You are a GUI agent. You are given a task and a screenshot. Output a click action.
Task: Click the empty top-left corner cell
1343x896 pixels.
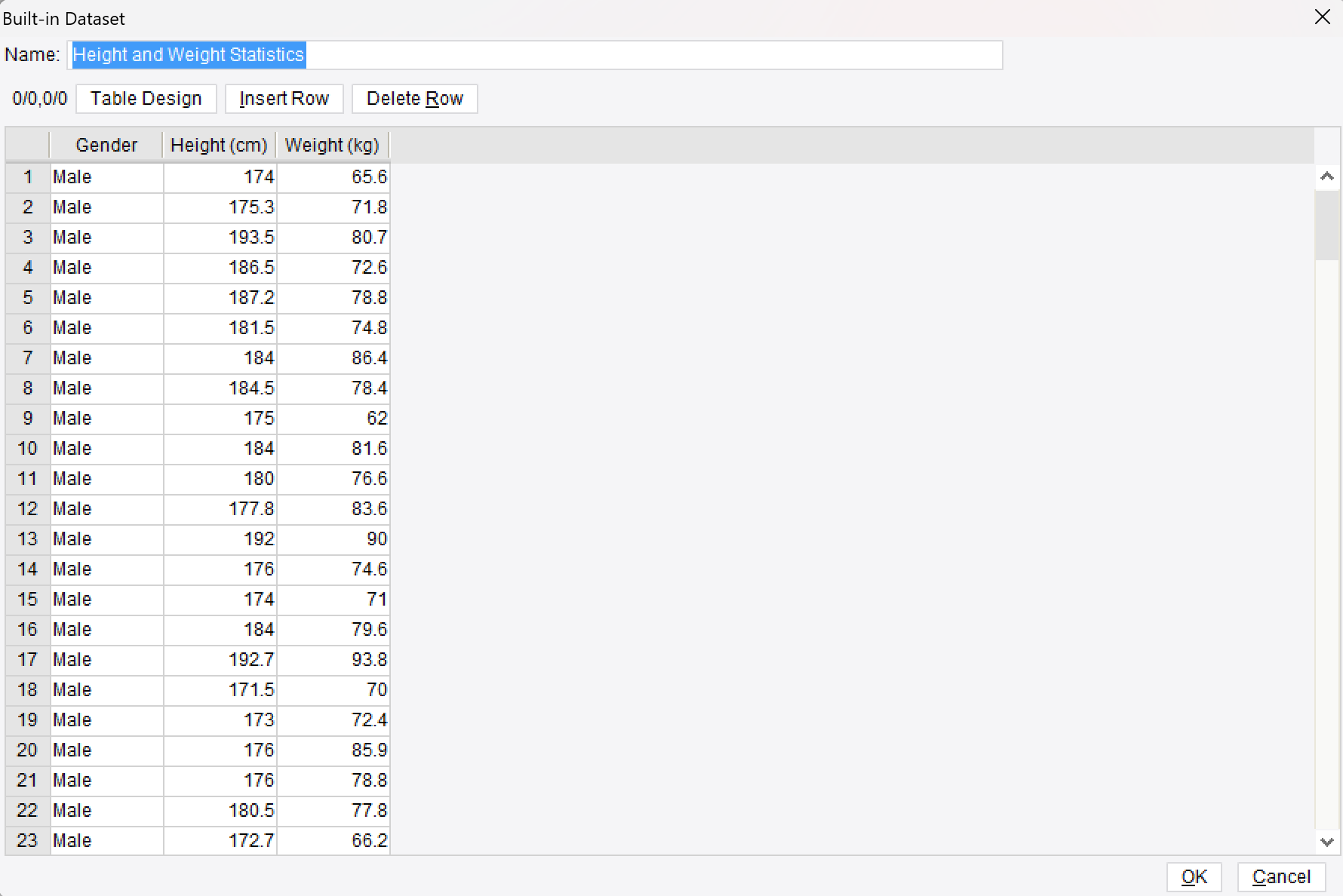pyautogui.click(x=27, y=145)
